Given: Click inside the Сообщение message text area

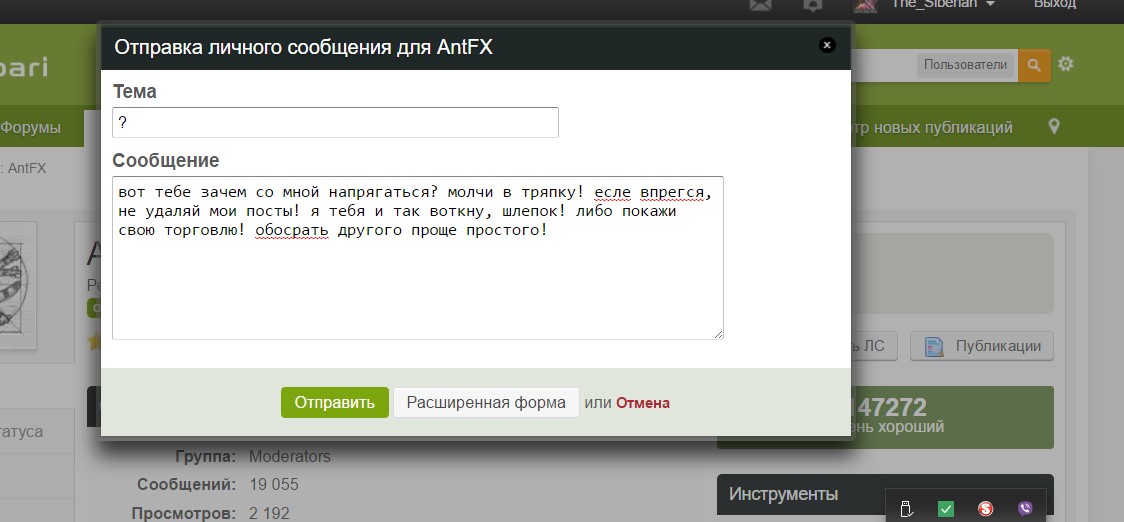Looking at the screenshot, I should (417, 280).
